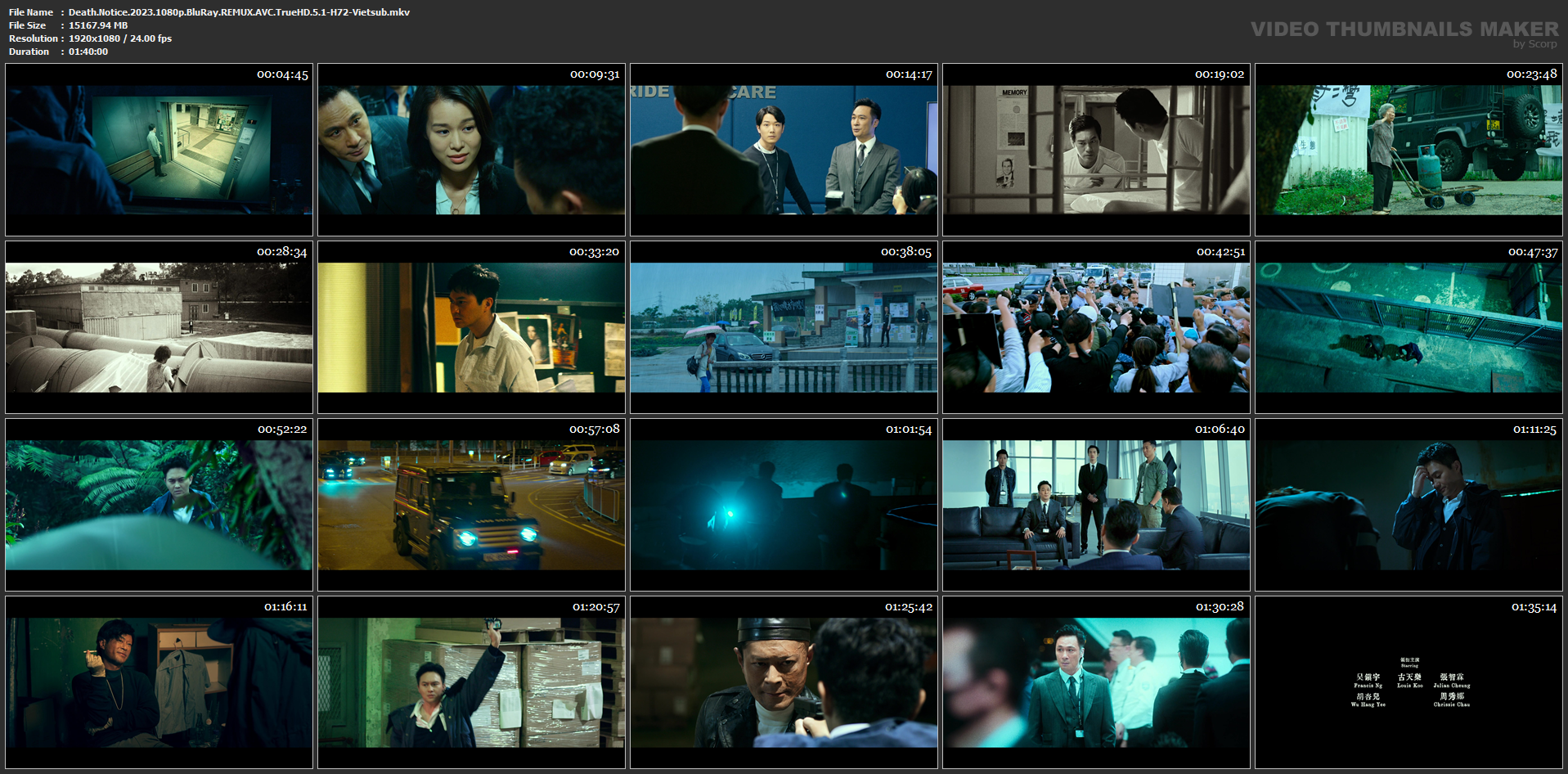Click the 01:11:25 timestamp label

click(x=1534, y=430)
